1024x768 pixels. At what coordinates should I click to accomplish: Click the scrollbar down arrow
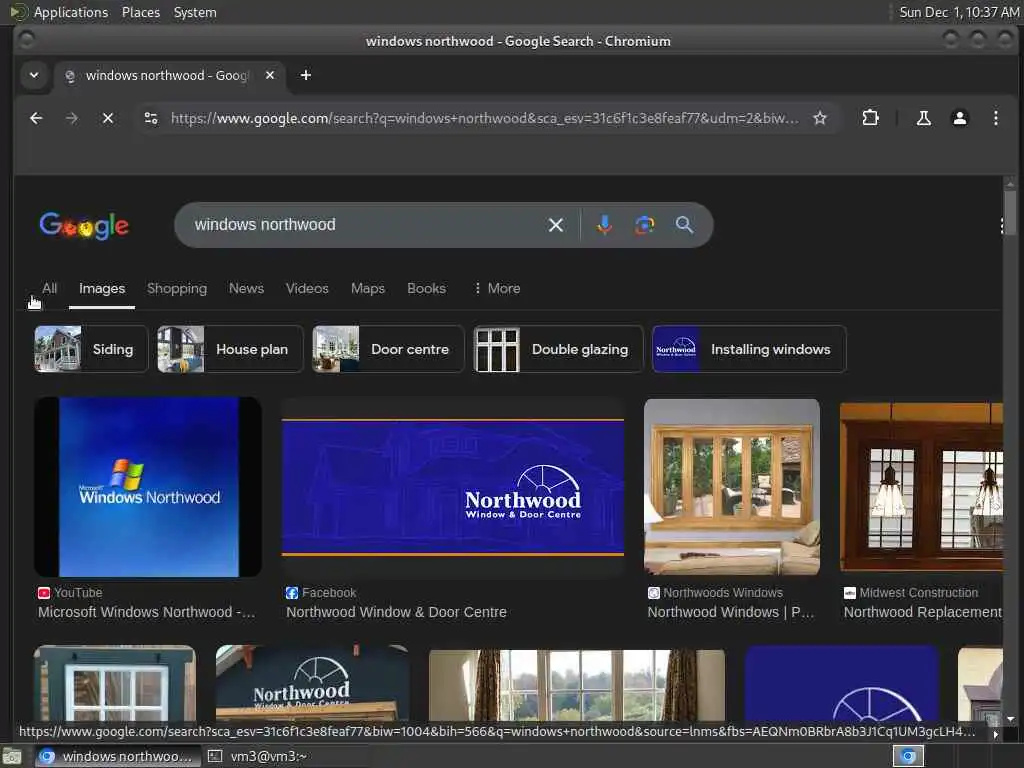1010,719
